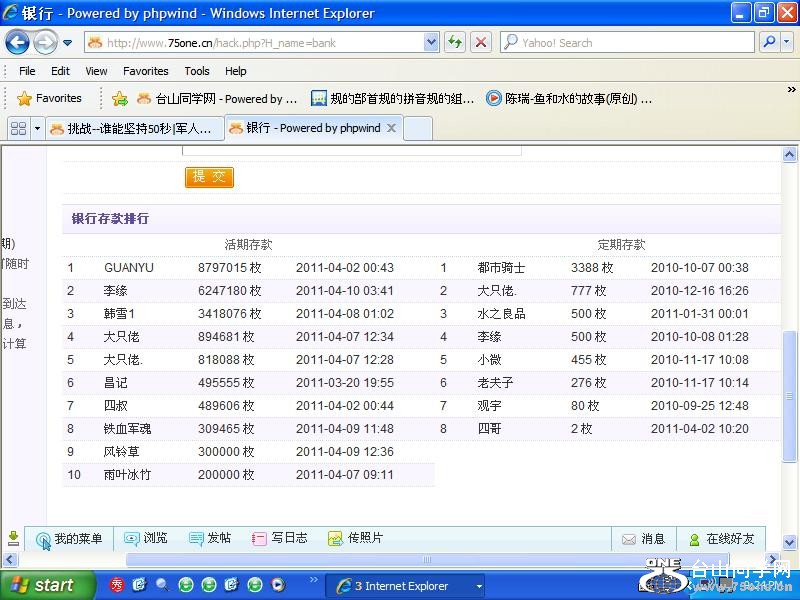Screen dimensions: 800x600
Task: Click the magnifier search button
Action: click(769, 42)
